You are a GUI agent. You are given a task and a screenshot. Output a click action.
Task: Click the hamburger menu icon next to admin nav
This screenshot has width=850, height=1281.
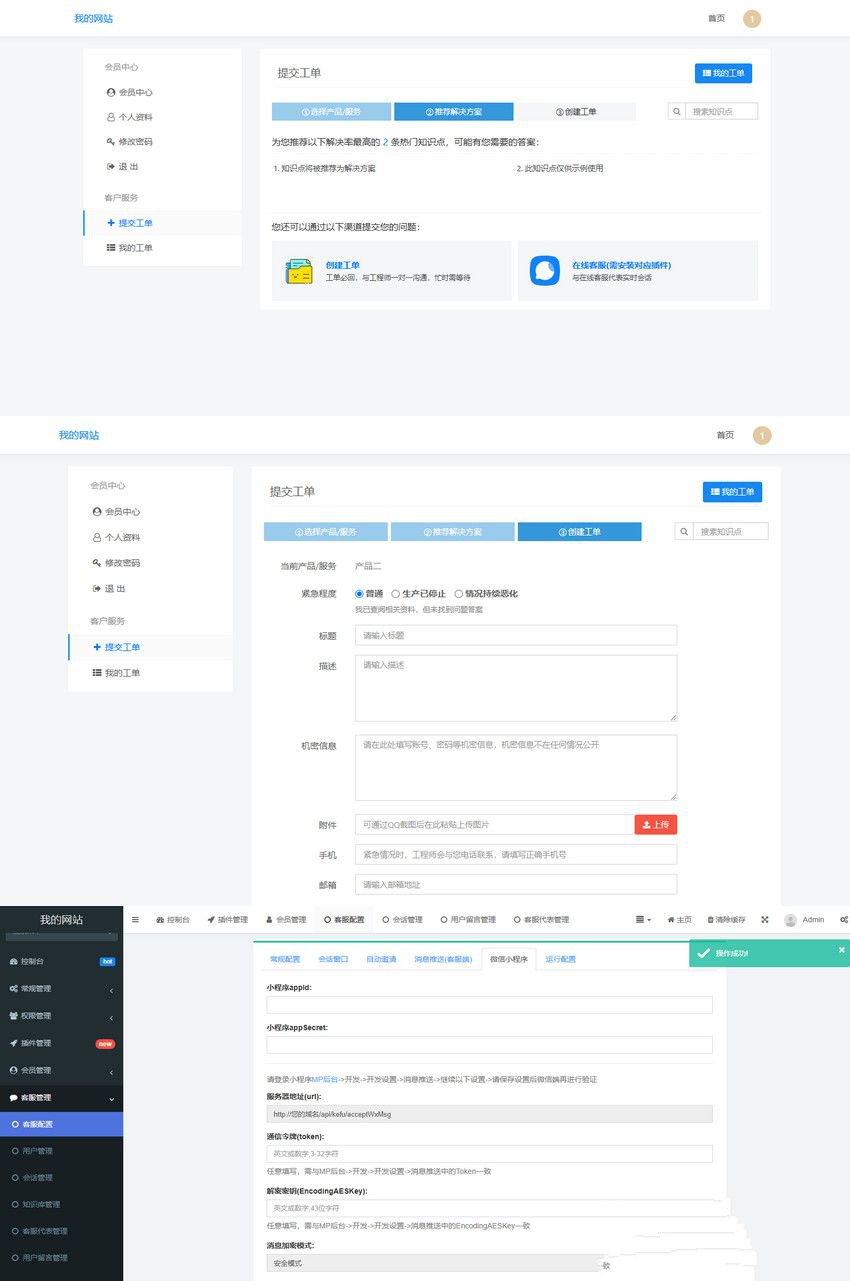pyautogui.click(x=133, y=919)
